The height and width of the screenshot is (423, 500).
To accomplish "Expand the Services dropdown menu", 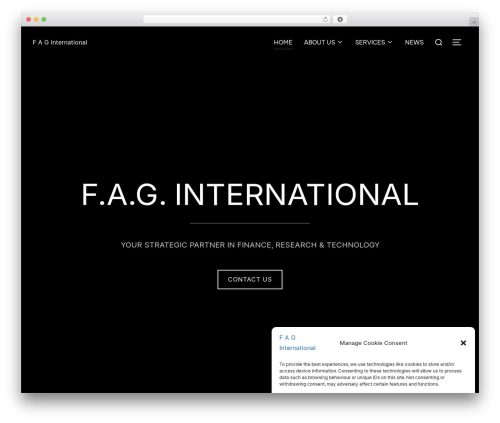I will (x=373, y=42).
